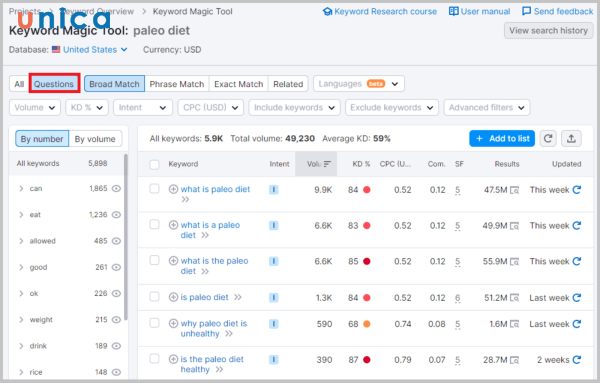Open the Include keywords dropdown
Screen dimensions: 600x383
click(x=294, y=108)
